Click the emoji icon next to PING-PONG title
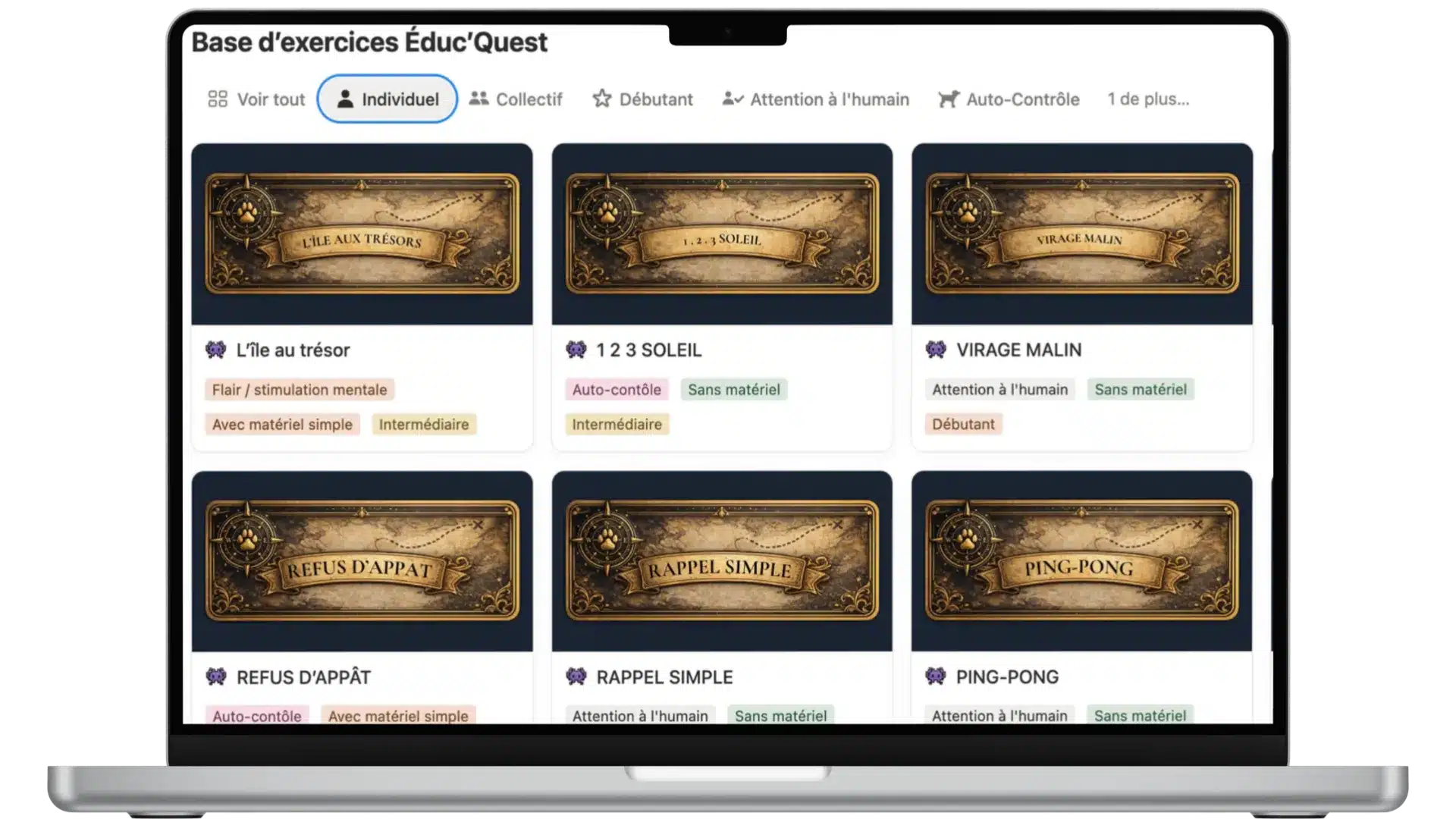 tap(937, 676)
